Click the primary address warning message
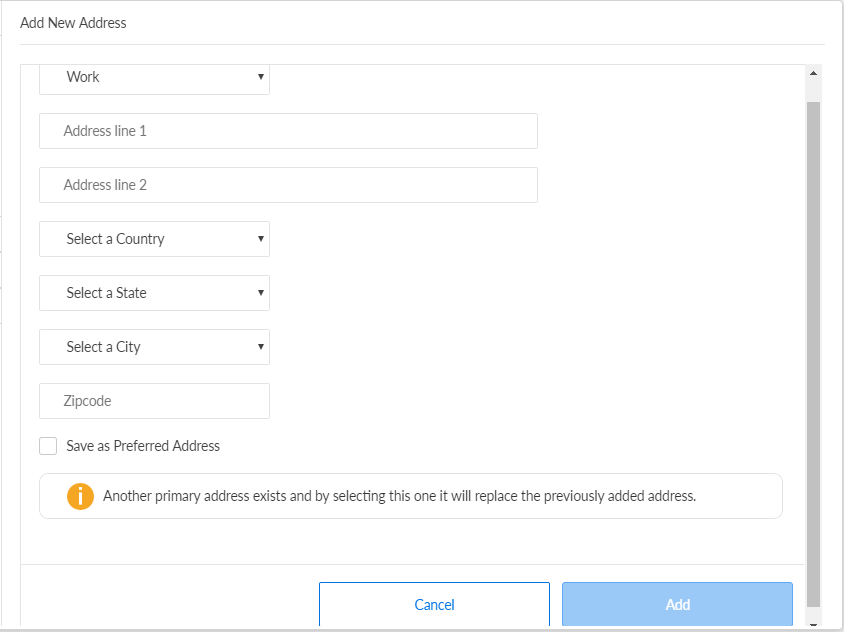 point(399,496)
